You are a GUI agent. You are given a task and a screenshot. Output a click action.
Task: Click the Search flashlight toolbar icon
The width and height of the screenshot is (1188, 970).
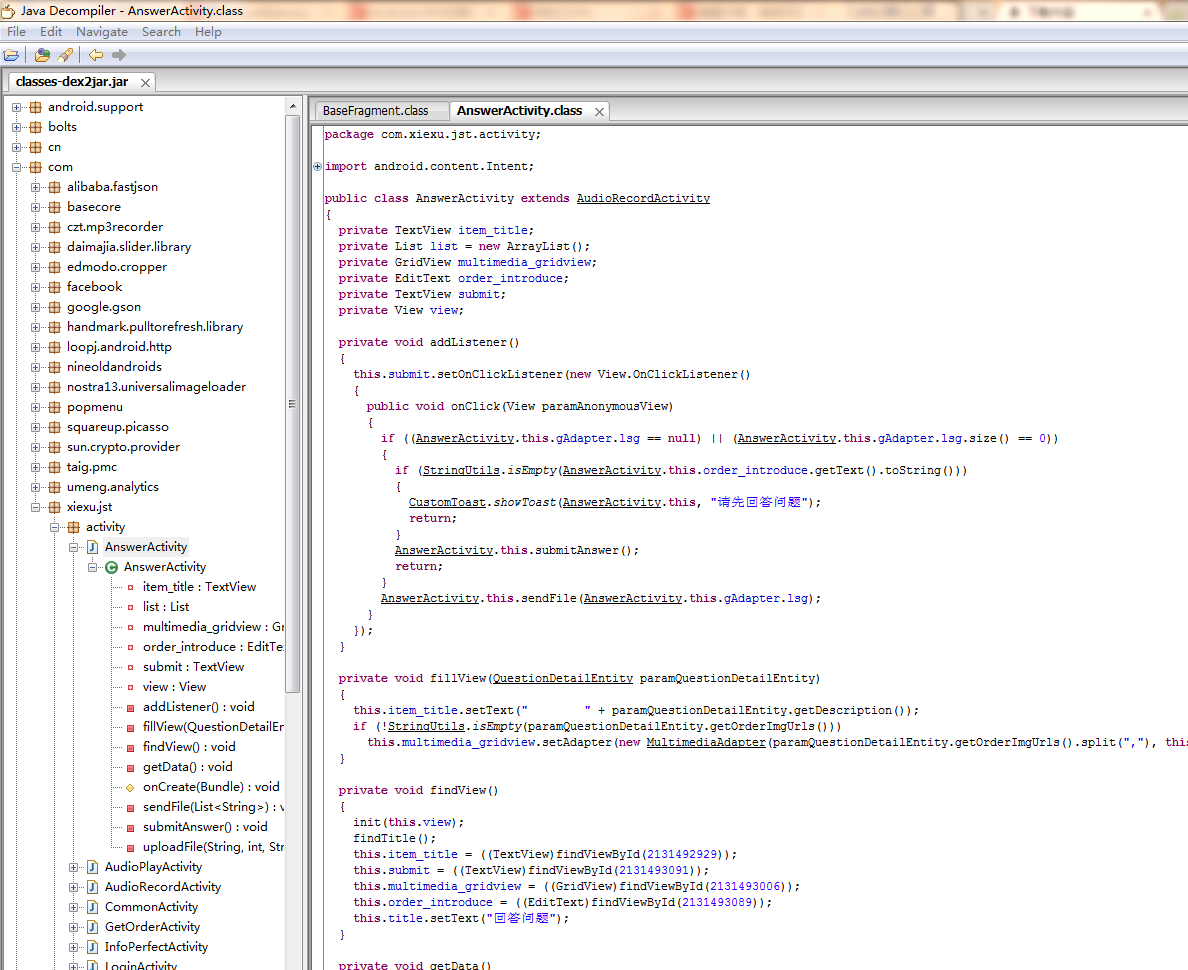coord(64,55)
